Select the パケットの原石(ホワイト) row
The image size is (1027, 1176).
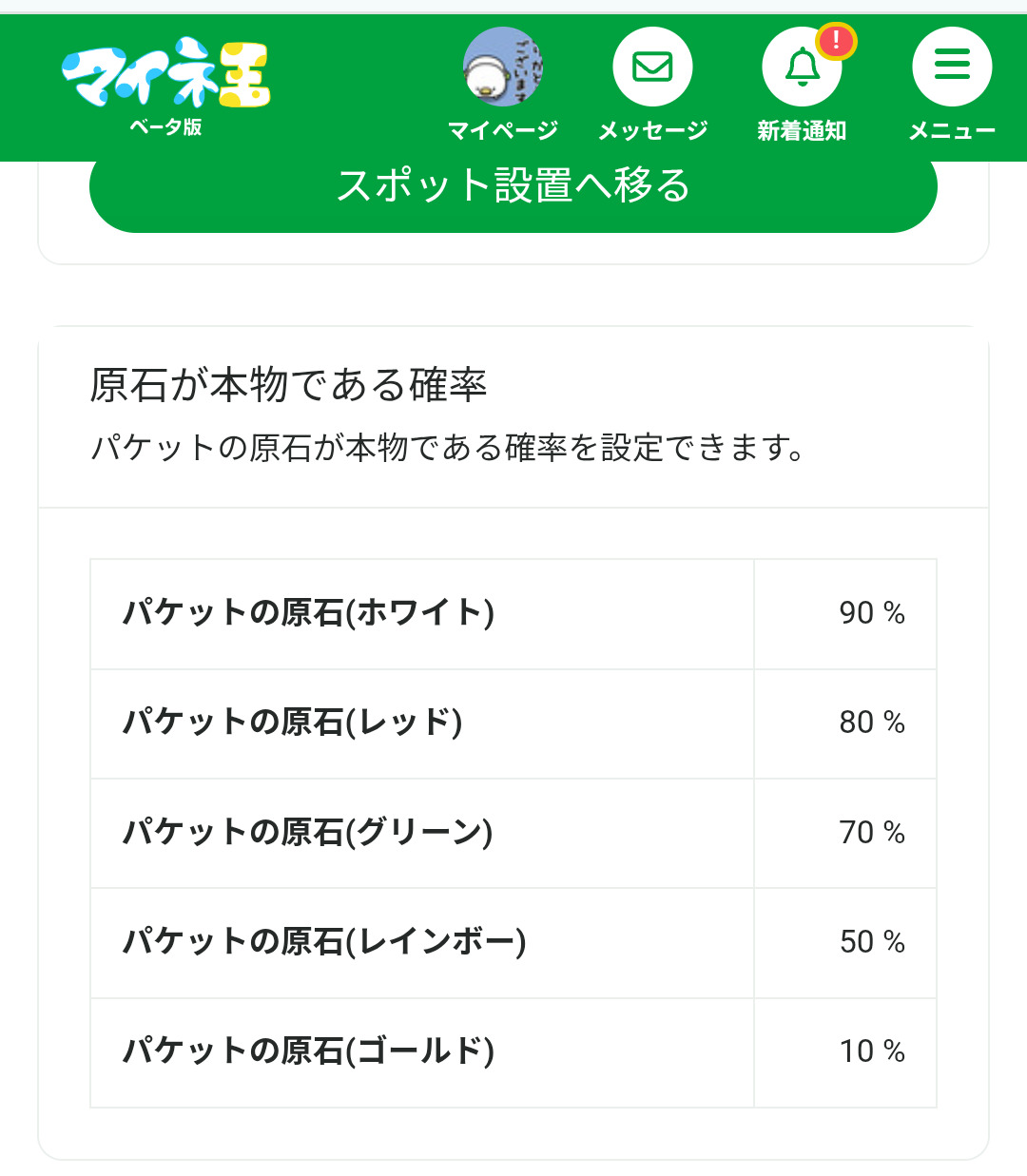click(x=309, y=613)
